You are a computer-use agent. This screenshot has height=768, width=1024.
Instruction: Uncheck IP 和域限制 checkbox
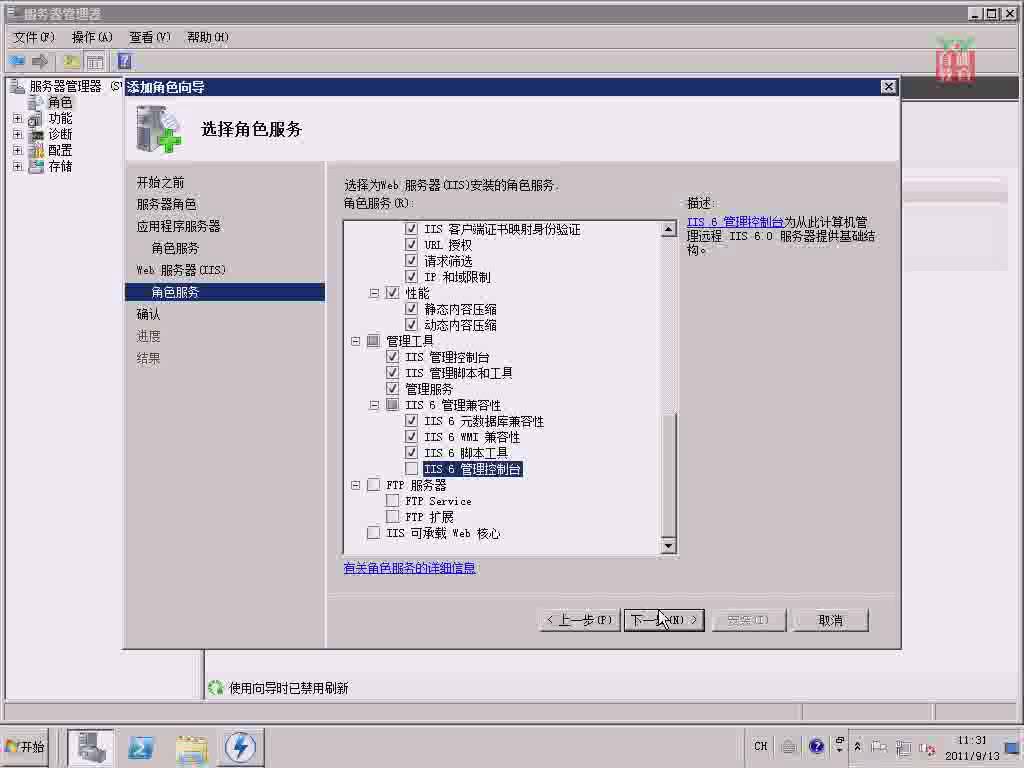point(411,276)
